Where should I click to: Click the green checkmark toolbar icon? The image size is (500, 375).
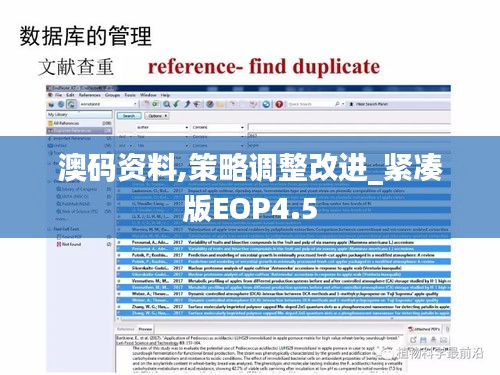[176, 104]
